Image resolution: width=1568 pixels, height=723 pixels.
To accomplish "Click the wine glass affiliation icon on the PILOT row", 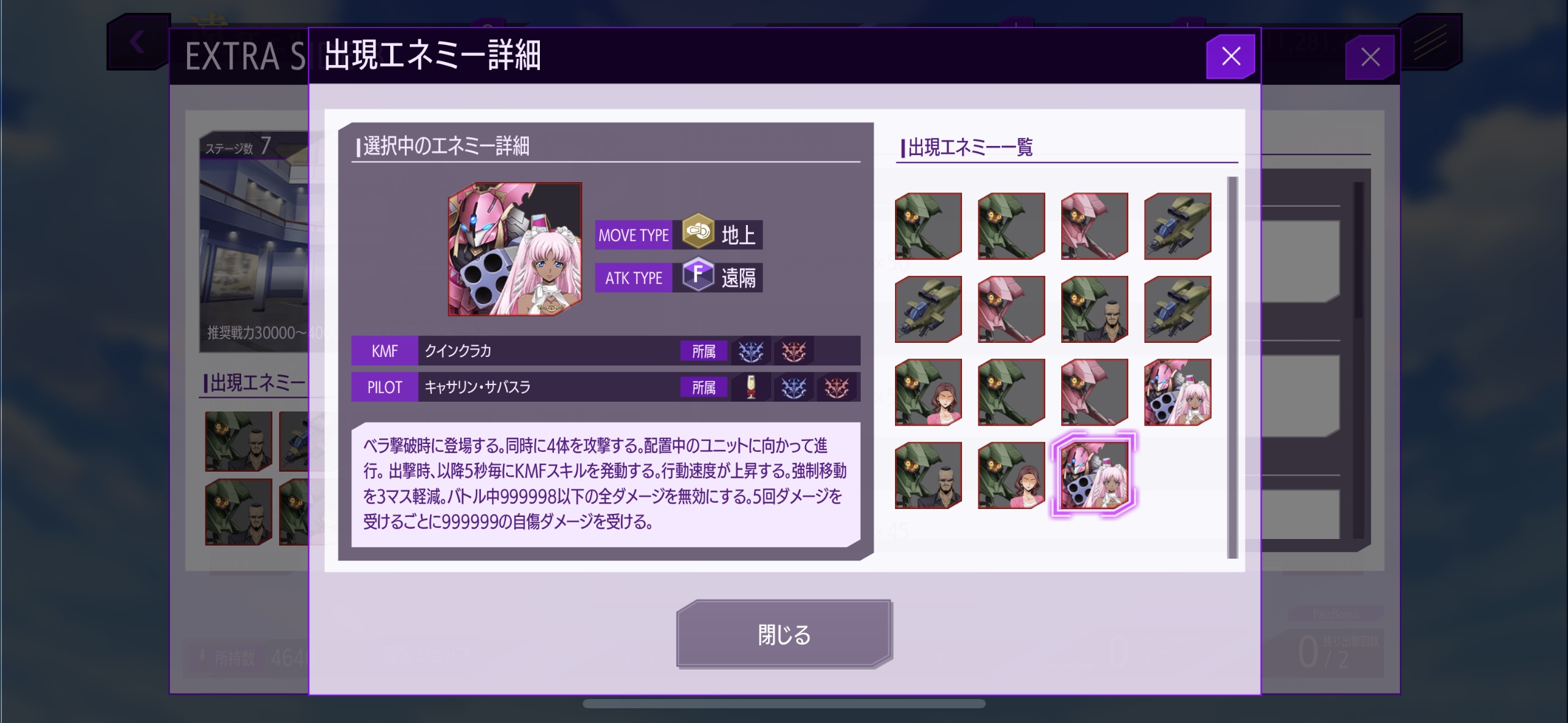I will [x=751, y=387].
